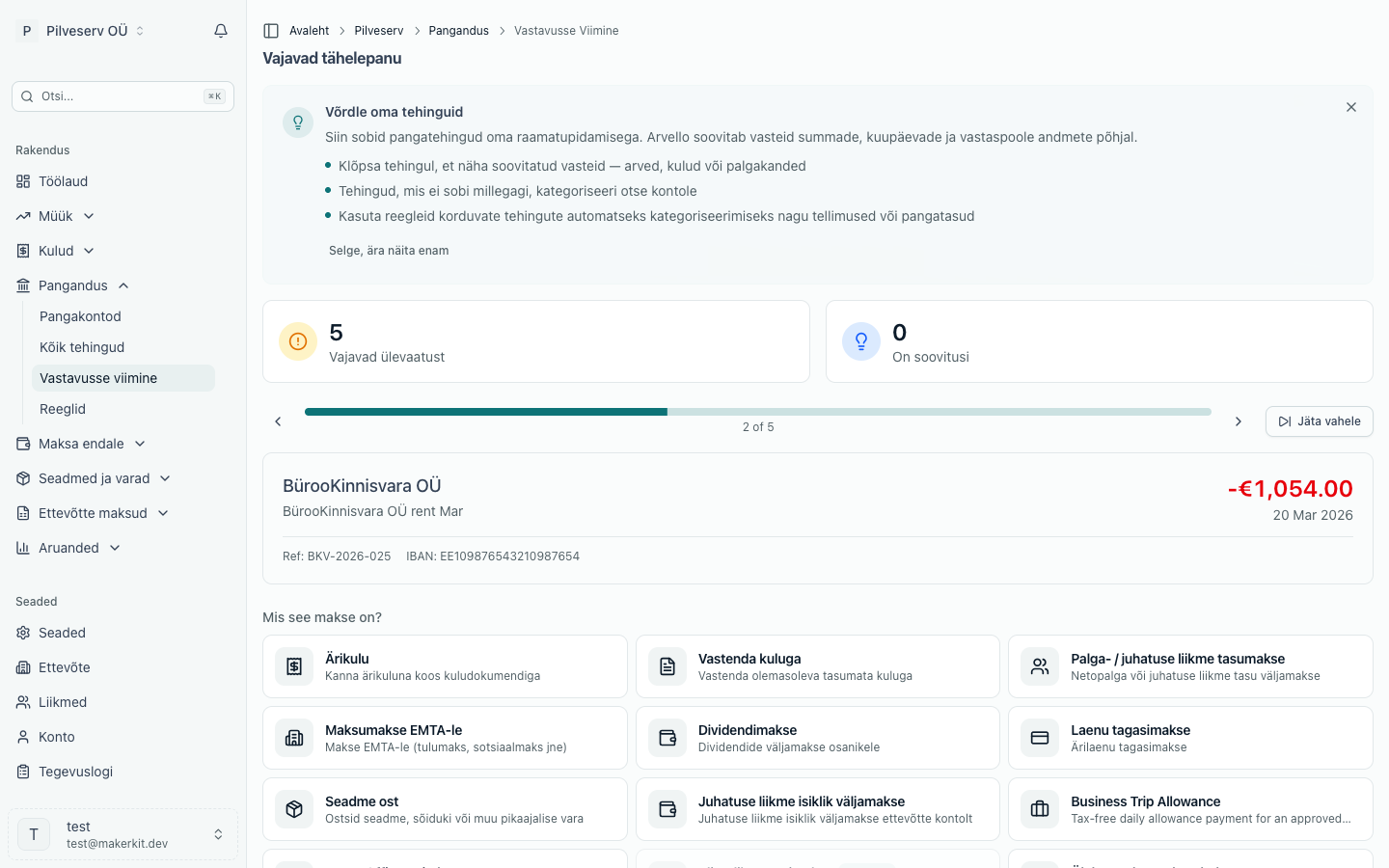The height and width of the screenshot is (868, 1389).
Task: Go to Avaleht breadcrumb
Action: [x=309, y=31]
